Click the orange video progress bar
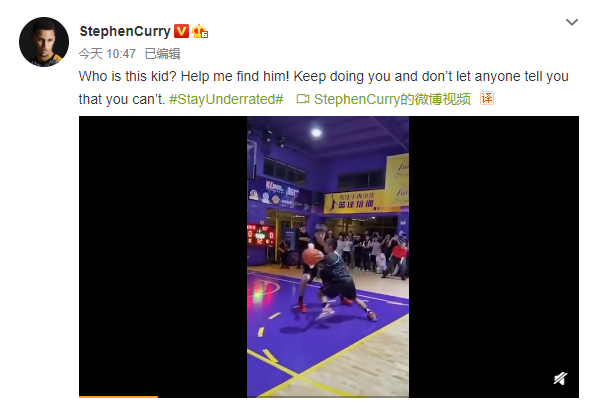589x404 pixels. click(x=118, y=396)
